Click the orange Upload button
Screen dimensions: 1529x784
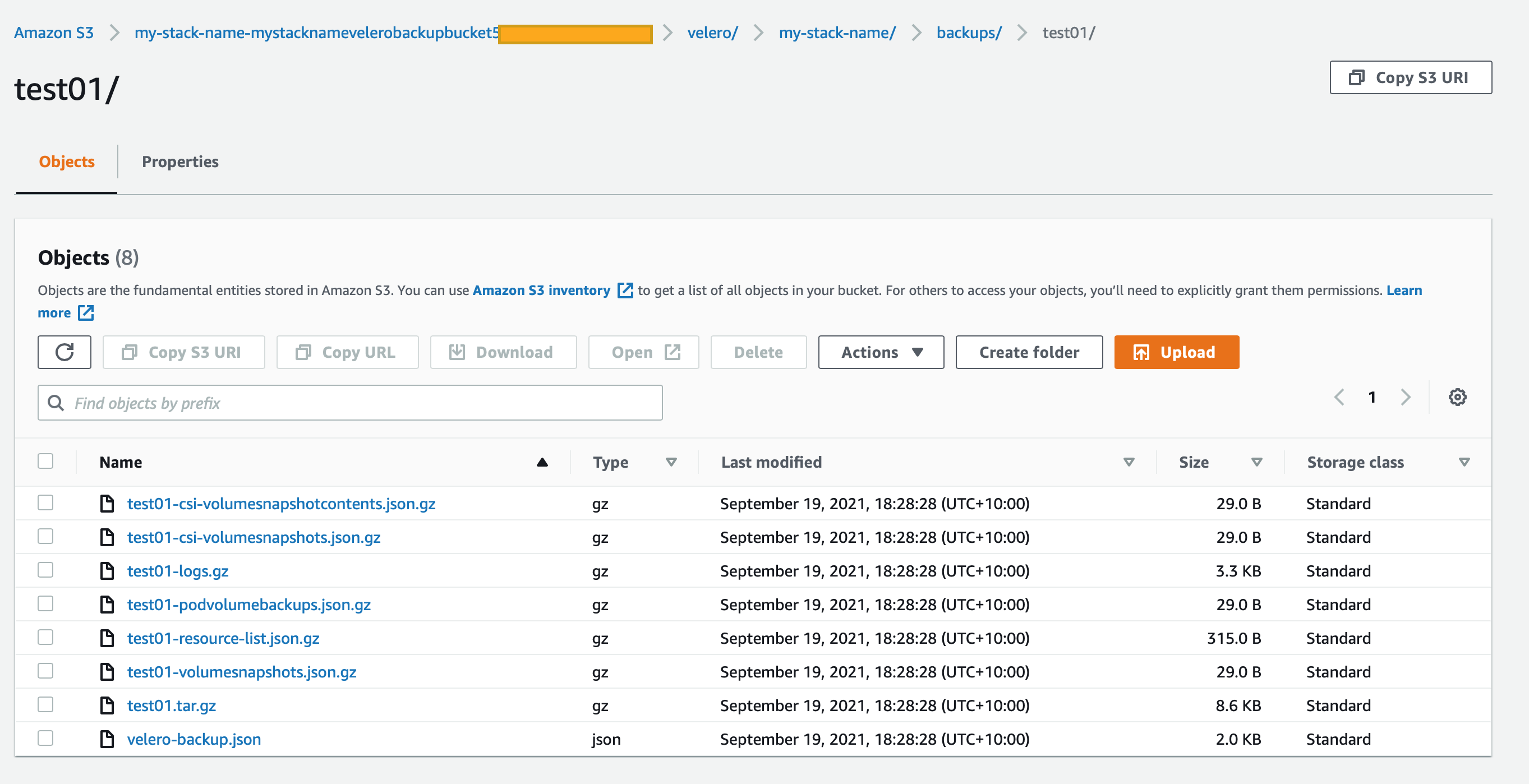(1176, 353)
